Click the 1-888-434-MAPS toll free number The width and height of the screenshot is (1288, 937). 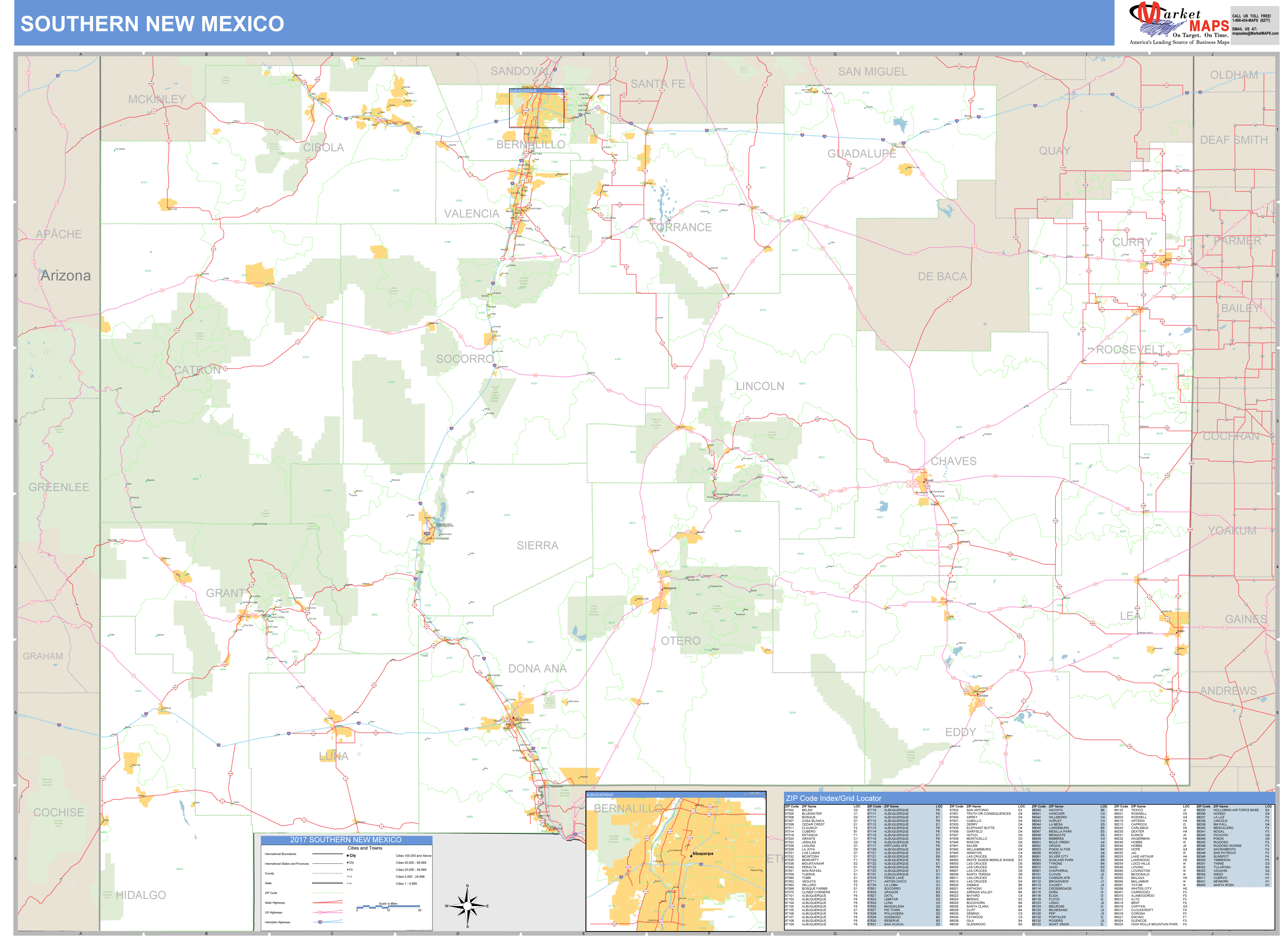1251,21
